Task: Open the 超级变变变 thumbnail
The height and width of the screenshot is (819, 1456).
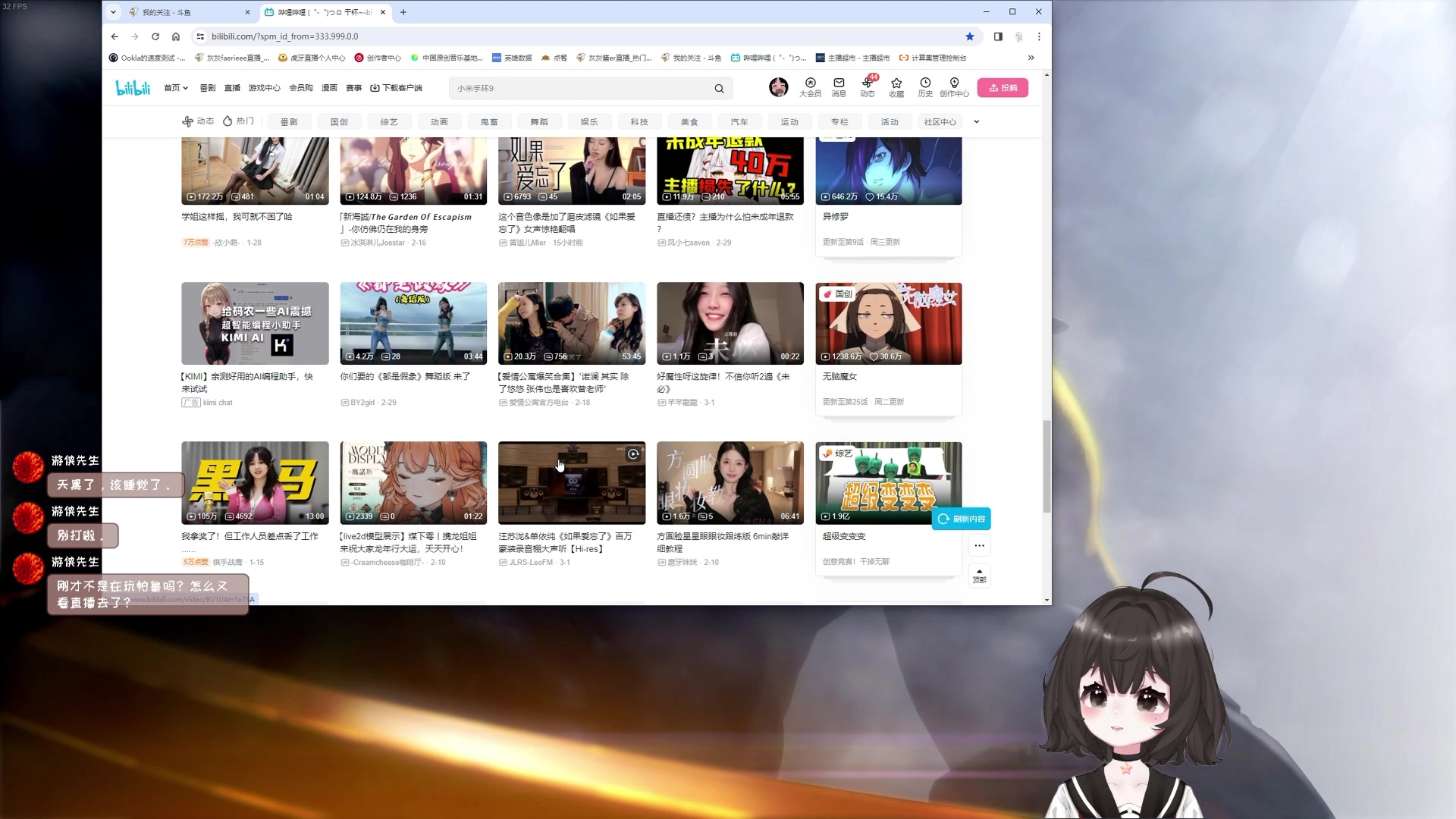Action: pos(889,483)
